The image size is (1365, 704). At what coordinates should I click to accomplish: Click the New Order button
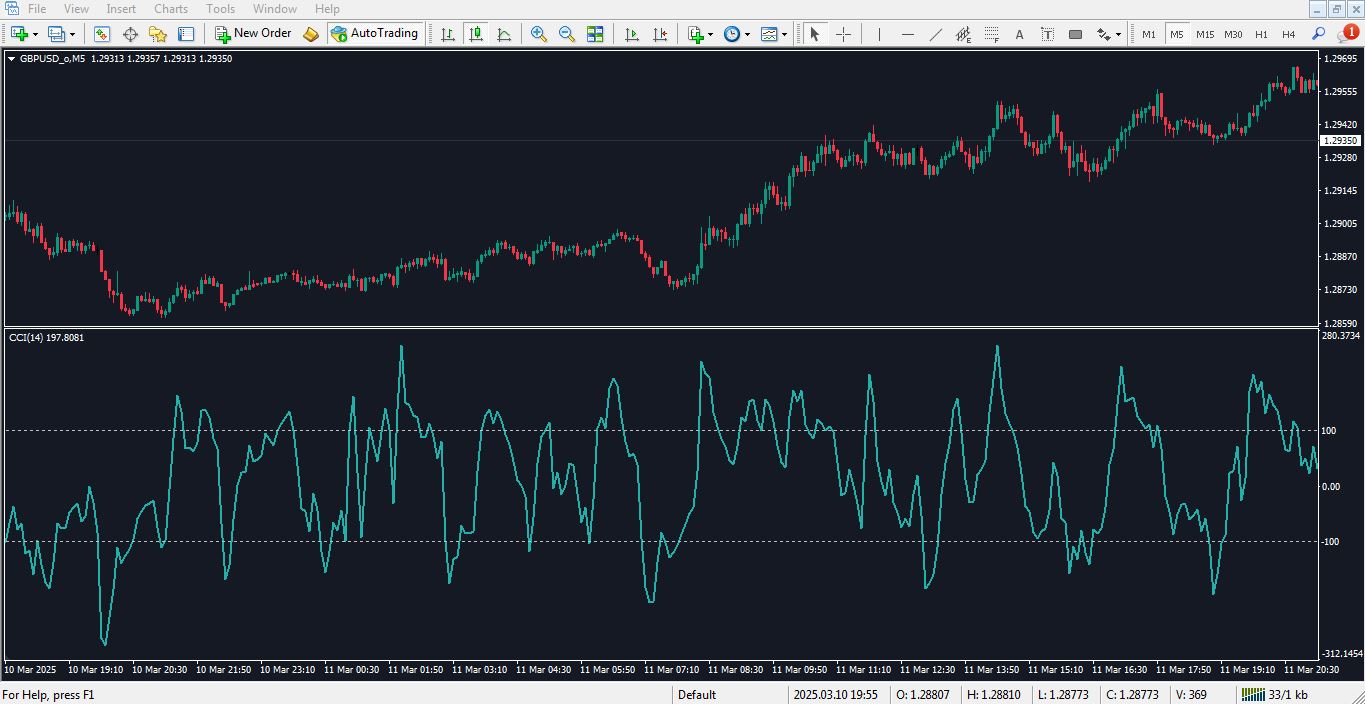click(x=253, y=33)
